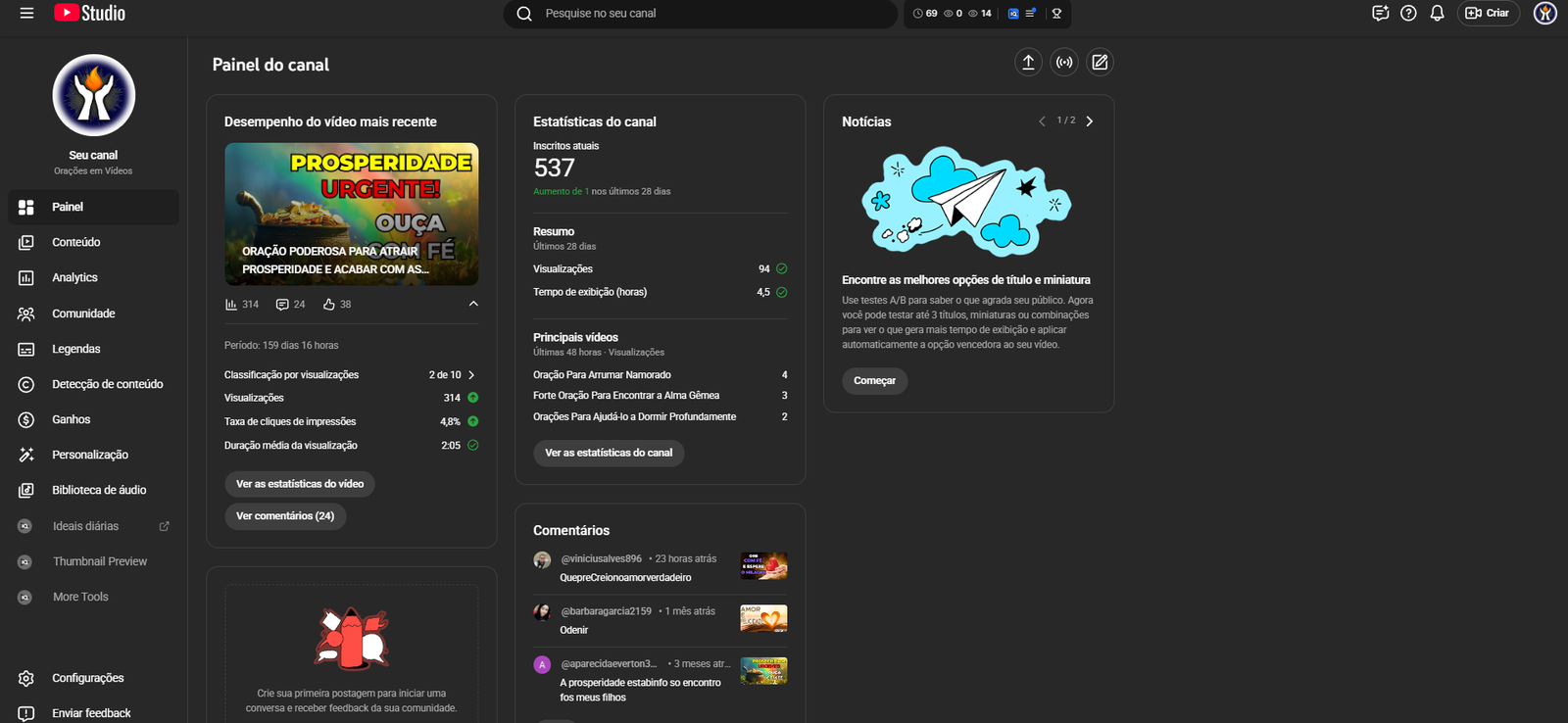Click the trophy icon in the top bar
This screenshot has width=1568, height=723.
coord(1056,14)
